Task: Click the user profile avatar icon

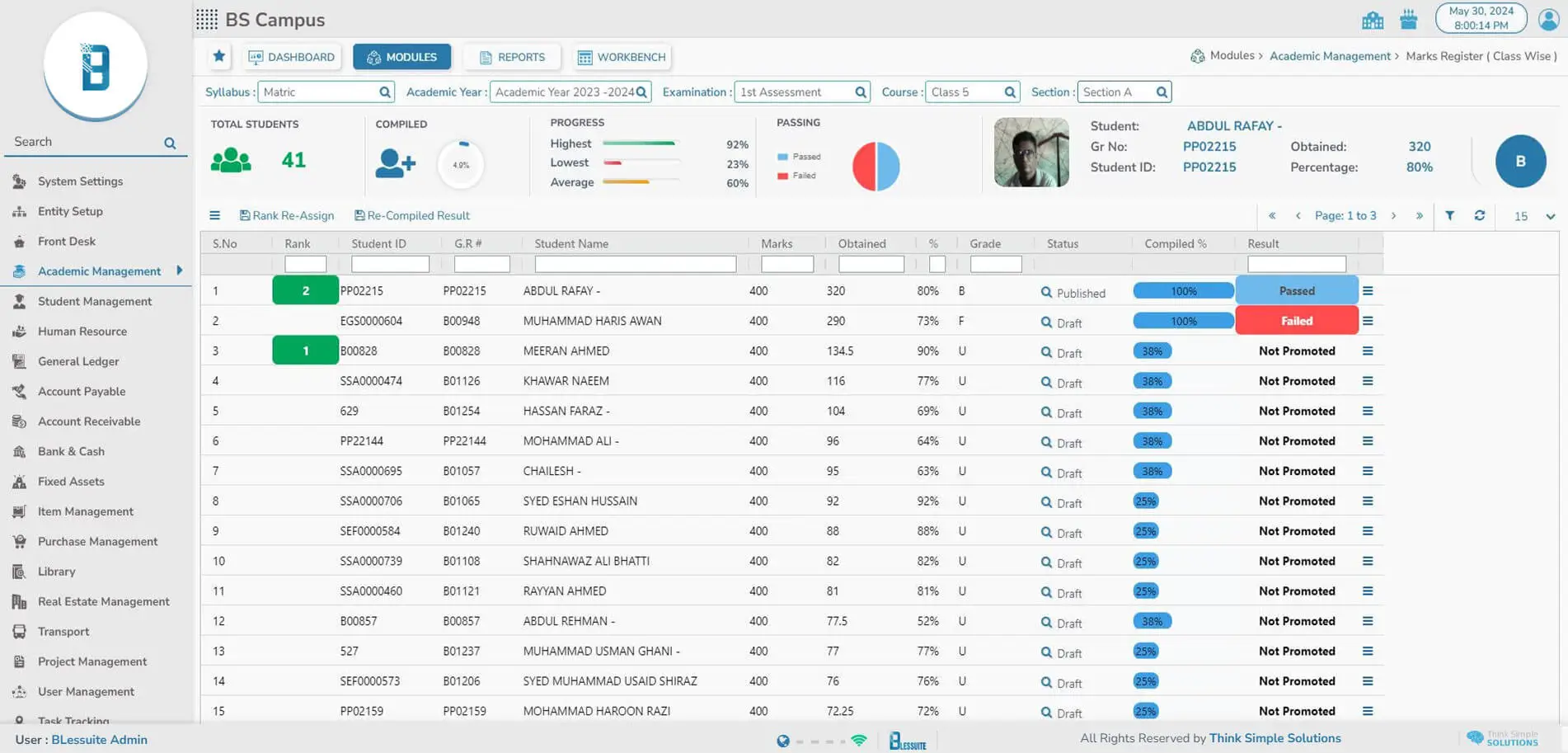Action: (x=1548, y=19)
